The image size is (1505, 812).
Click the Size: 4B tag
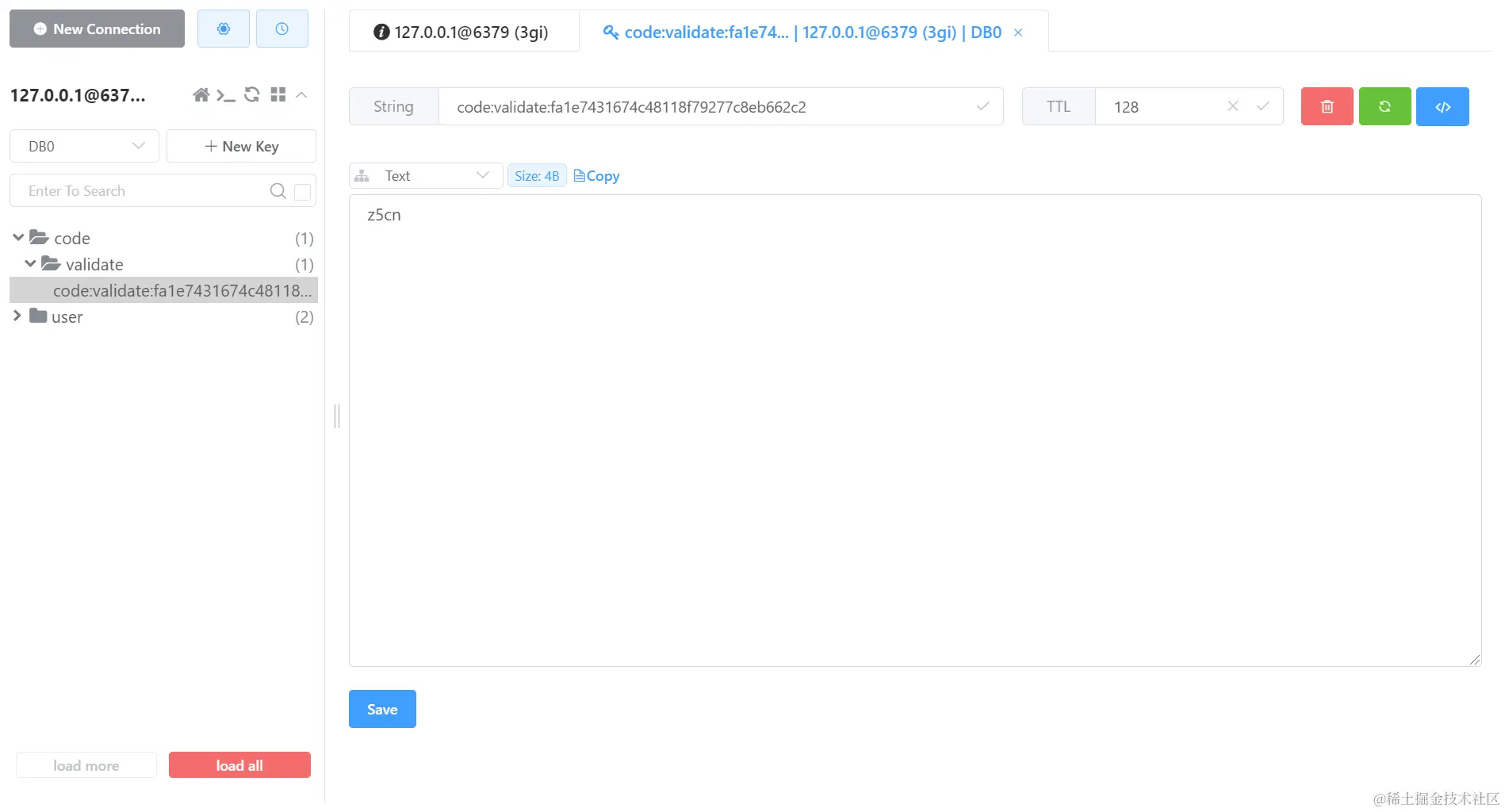pos(537,176)
